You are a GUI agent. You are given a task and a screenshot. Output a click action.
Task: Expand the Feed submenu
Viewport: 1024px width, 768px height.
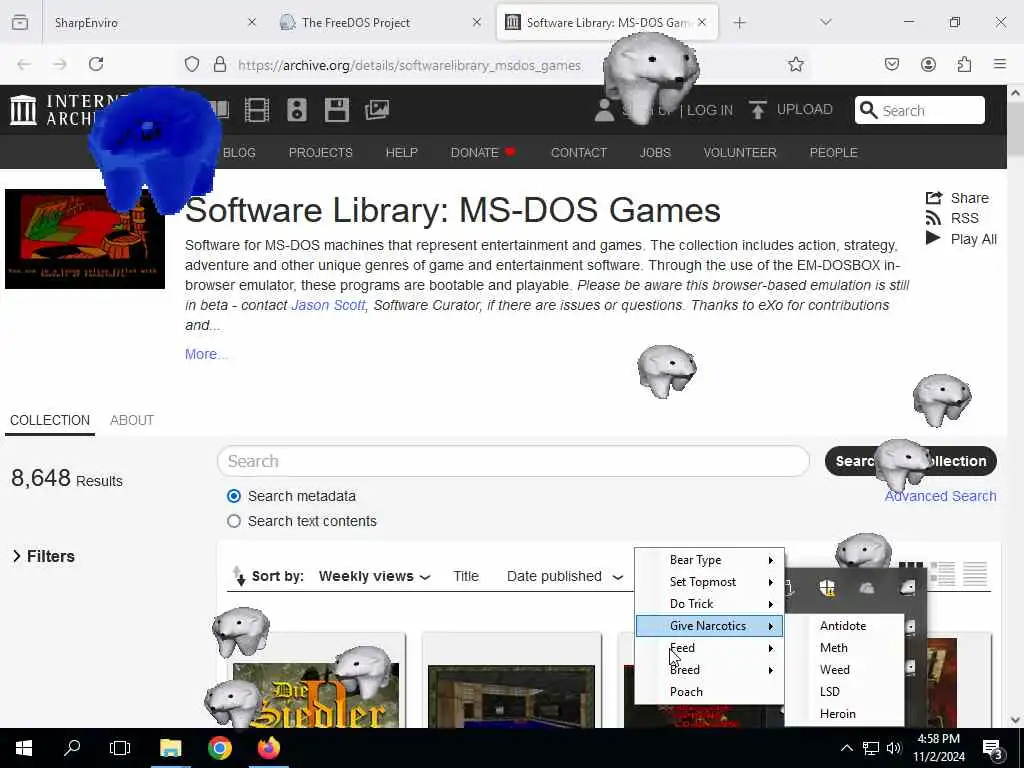(x=709, y=648)
